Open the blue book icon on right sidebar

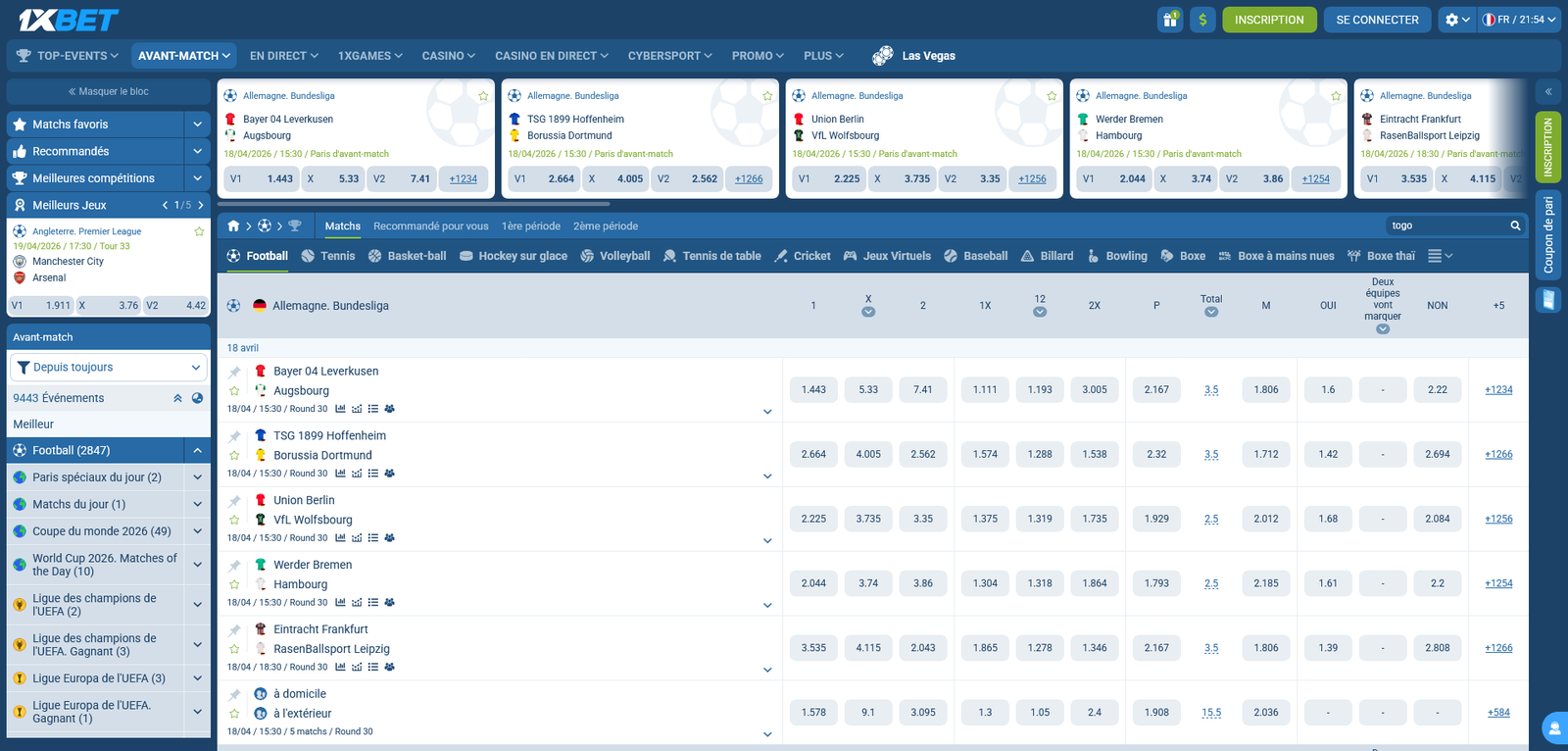coord(1548,299)
